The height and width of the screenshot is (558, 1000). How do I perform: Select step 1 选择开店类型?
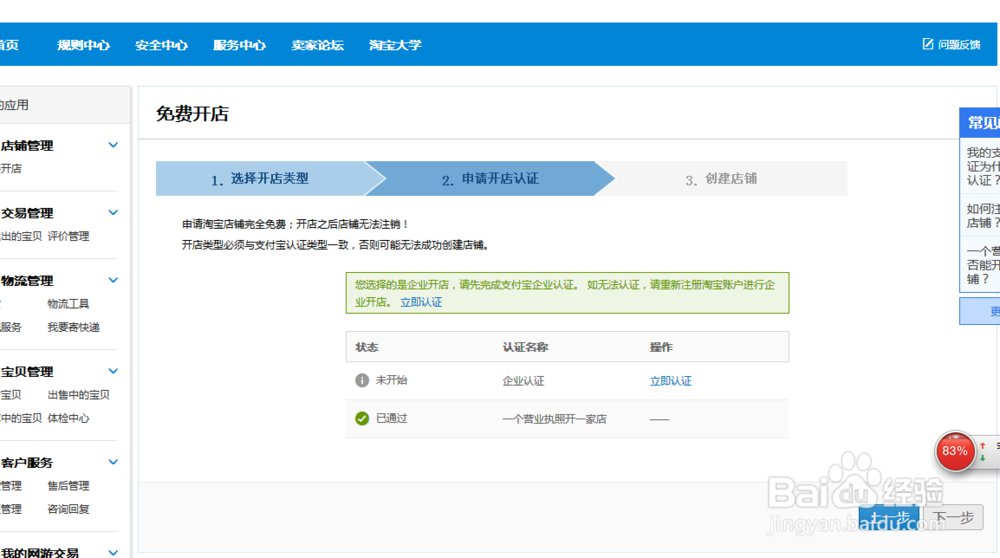pyautogui.click(x=260, y=179)
